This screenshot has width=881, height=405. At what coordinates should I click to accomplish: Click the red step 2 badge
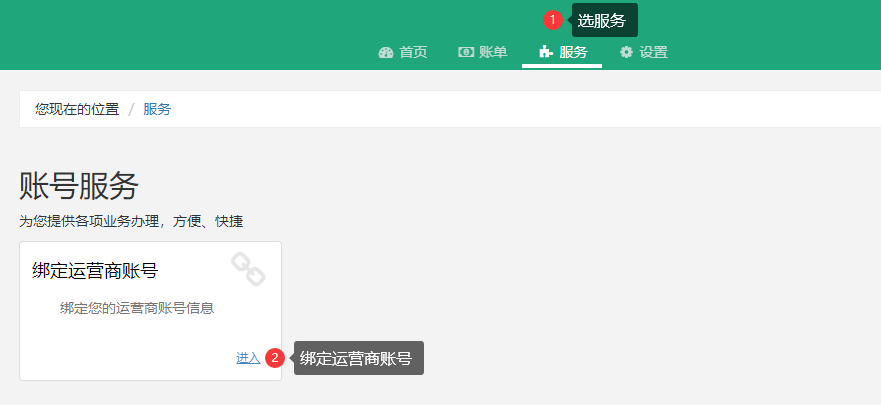(275, 358)
